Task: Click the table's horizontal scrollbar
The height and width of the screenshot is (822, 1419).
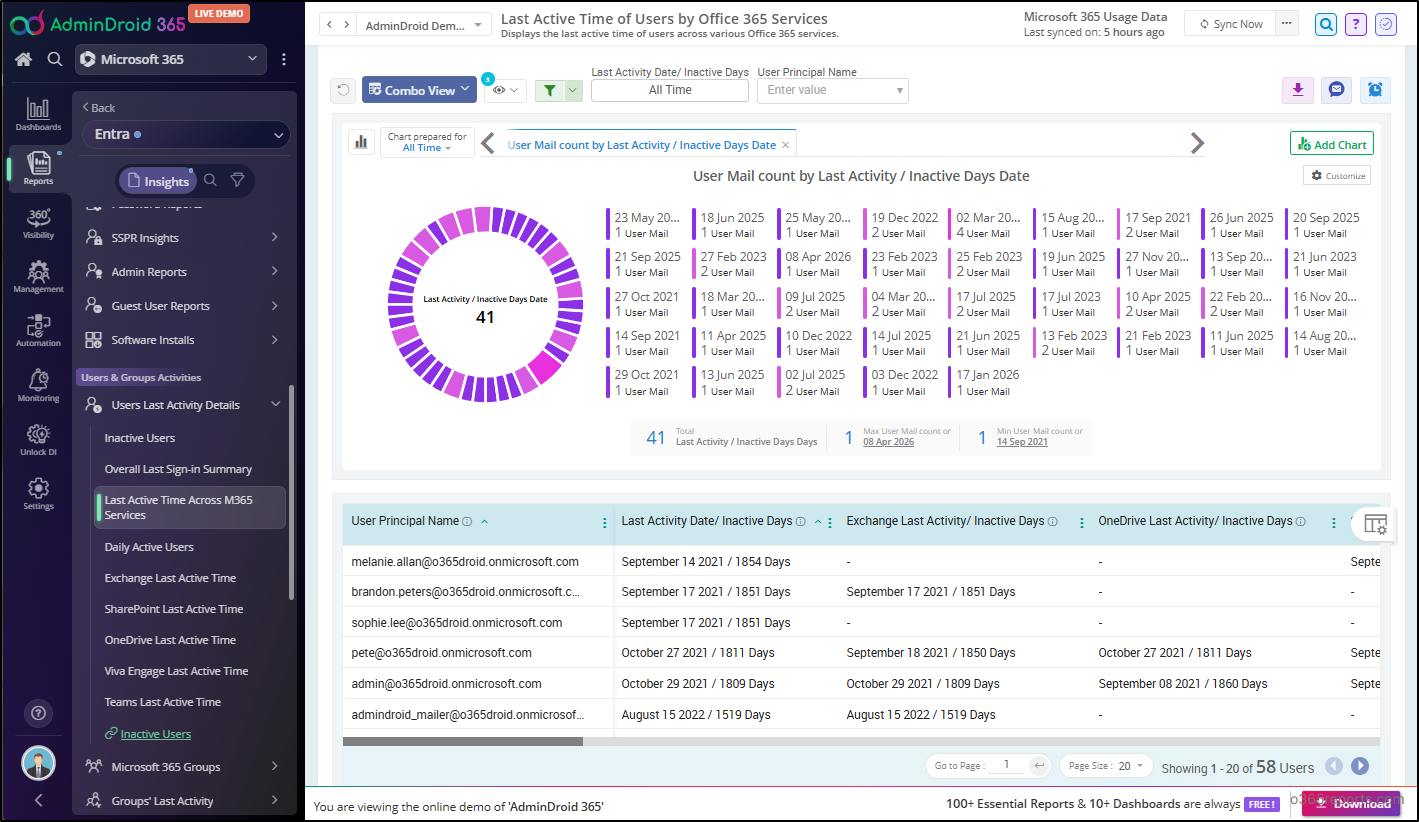Action: pyautogui.click(x=462, y=741)
